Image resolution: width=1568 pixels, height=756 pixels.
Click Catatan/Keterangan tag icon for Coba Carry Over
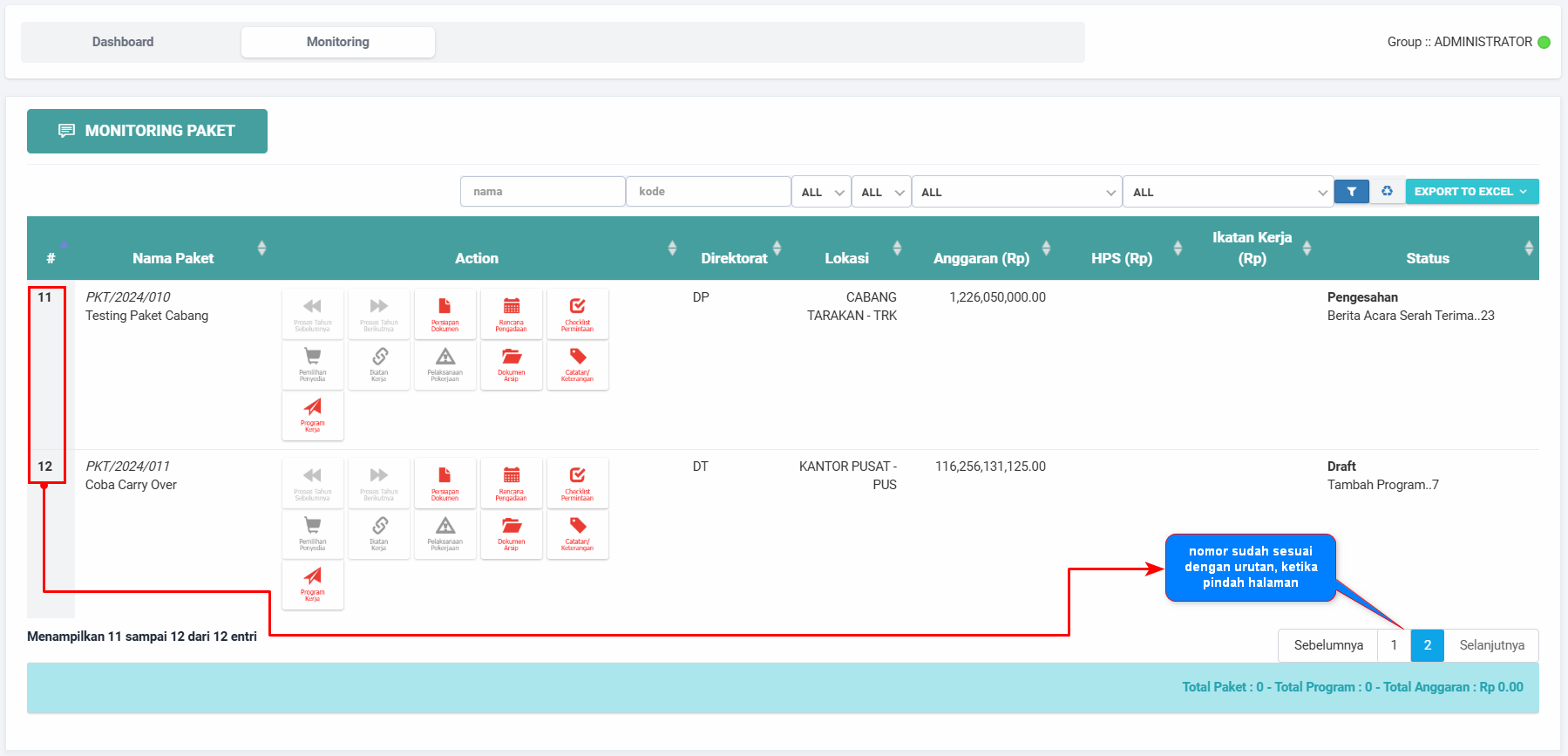[x=577, y=534]
